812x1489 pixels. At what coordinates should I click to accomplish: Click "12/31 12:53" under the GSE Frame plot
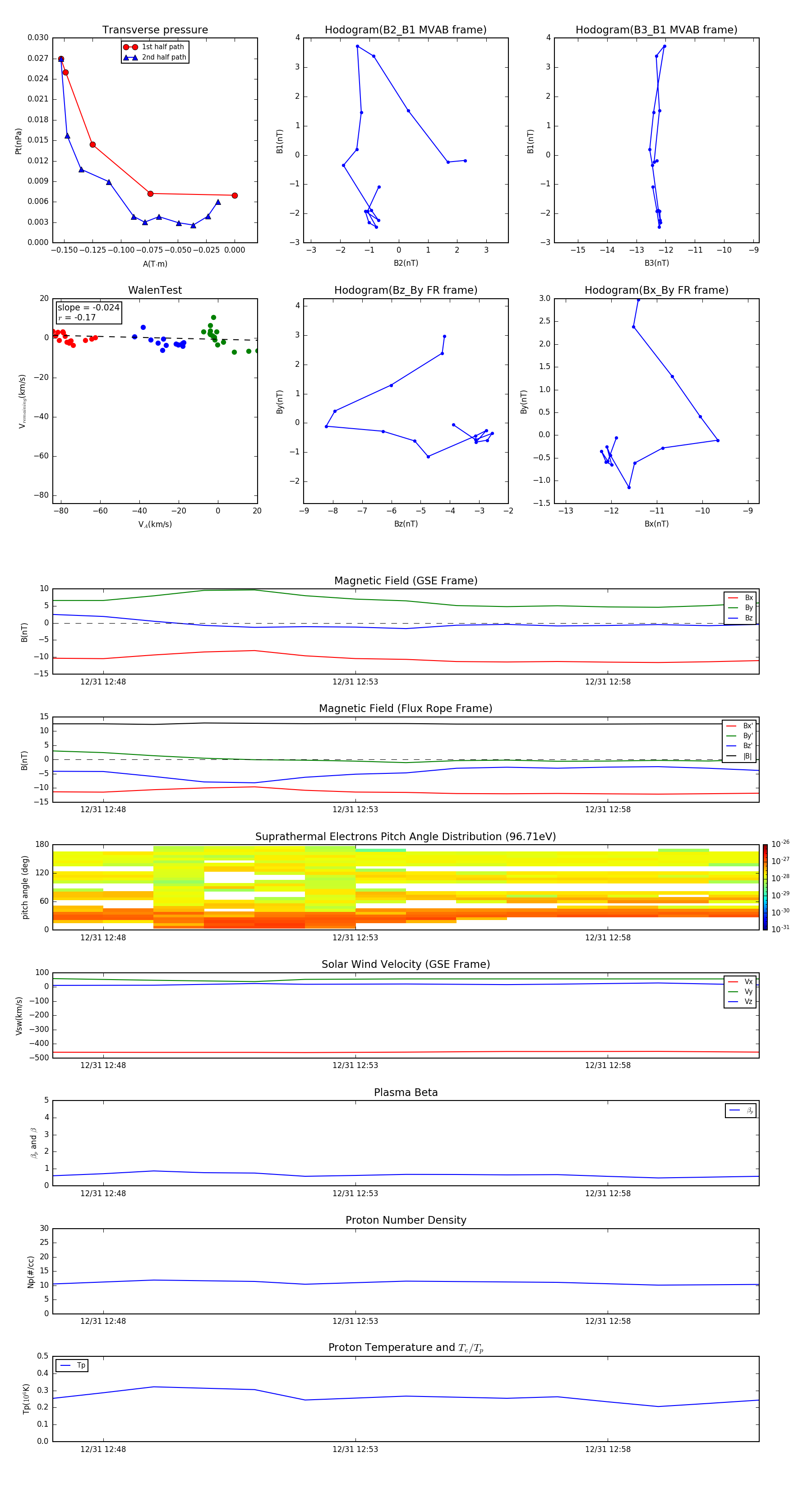[x=355, y=682]
